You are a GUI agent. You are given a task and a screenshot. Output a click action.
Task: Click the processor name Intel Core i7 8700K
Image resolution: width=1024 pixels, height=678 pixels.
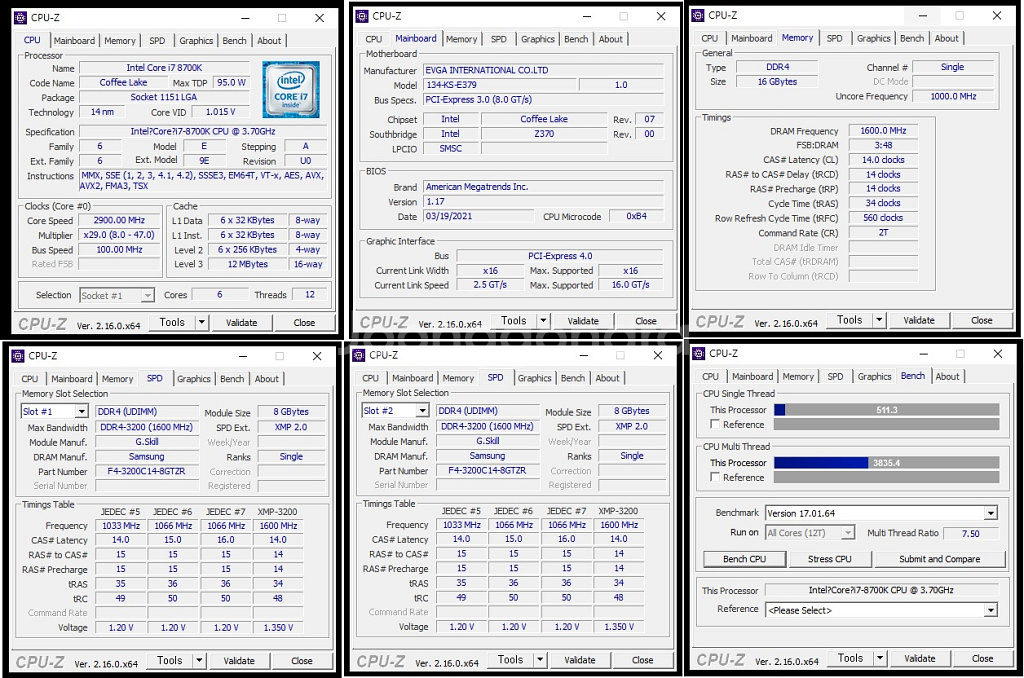pyautogui.click(x=164, y=68)
